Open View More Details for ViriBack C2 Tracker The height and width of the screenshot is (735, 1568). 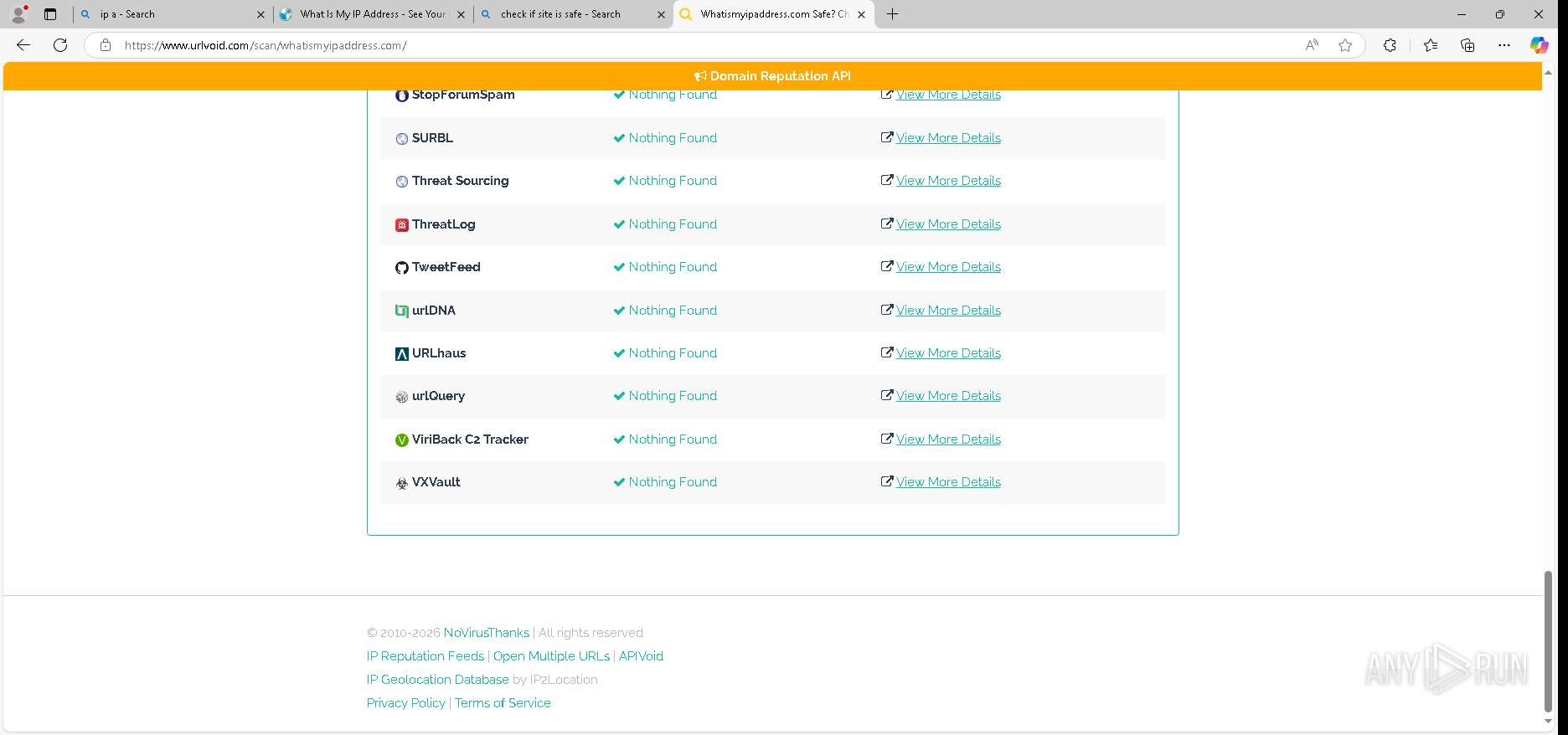pyautogui.click(x=948, y=439)
